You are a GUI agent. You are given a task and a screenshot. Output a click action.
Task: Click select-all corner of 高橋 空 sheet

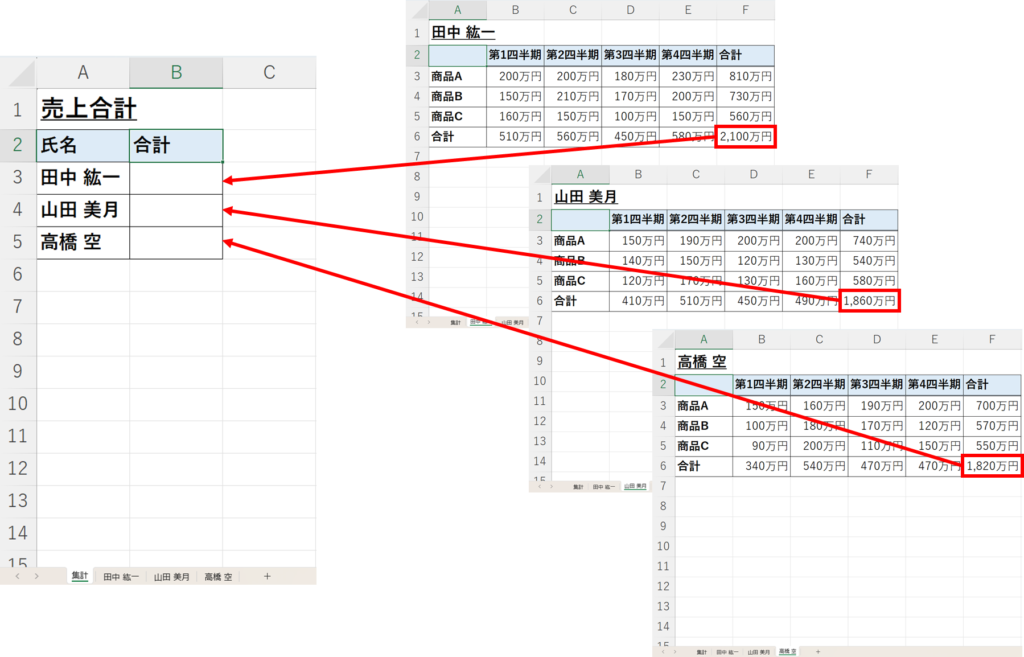[663, 340]
